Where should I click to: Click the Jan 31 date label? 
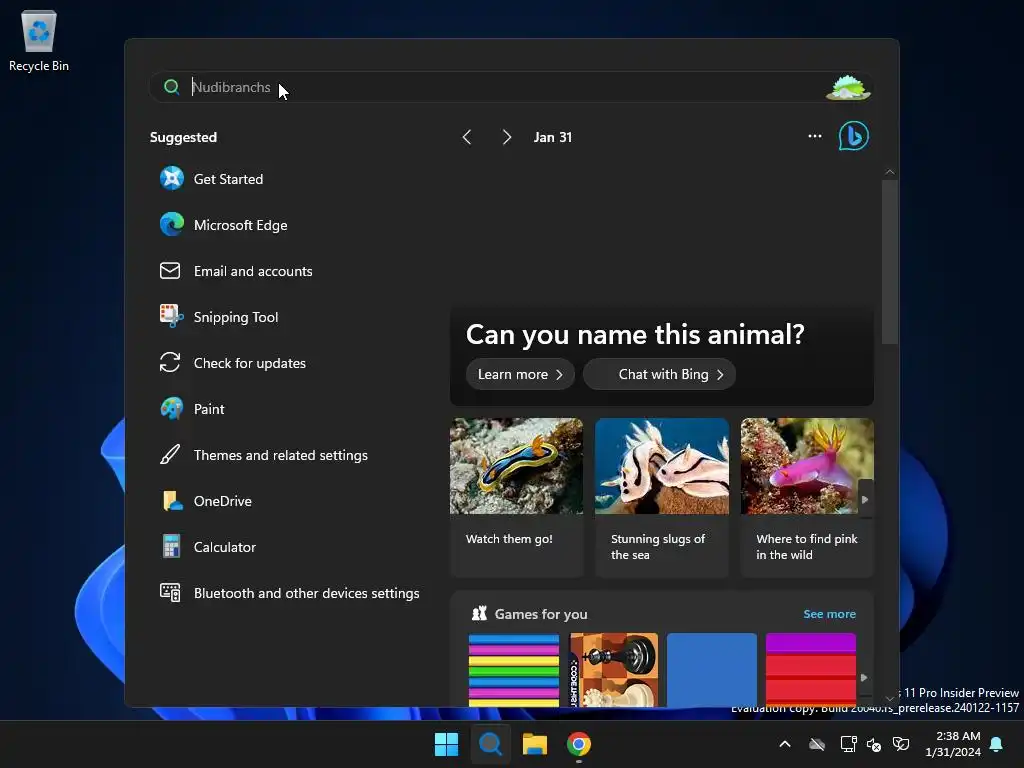click(552, 137)
